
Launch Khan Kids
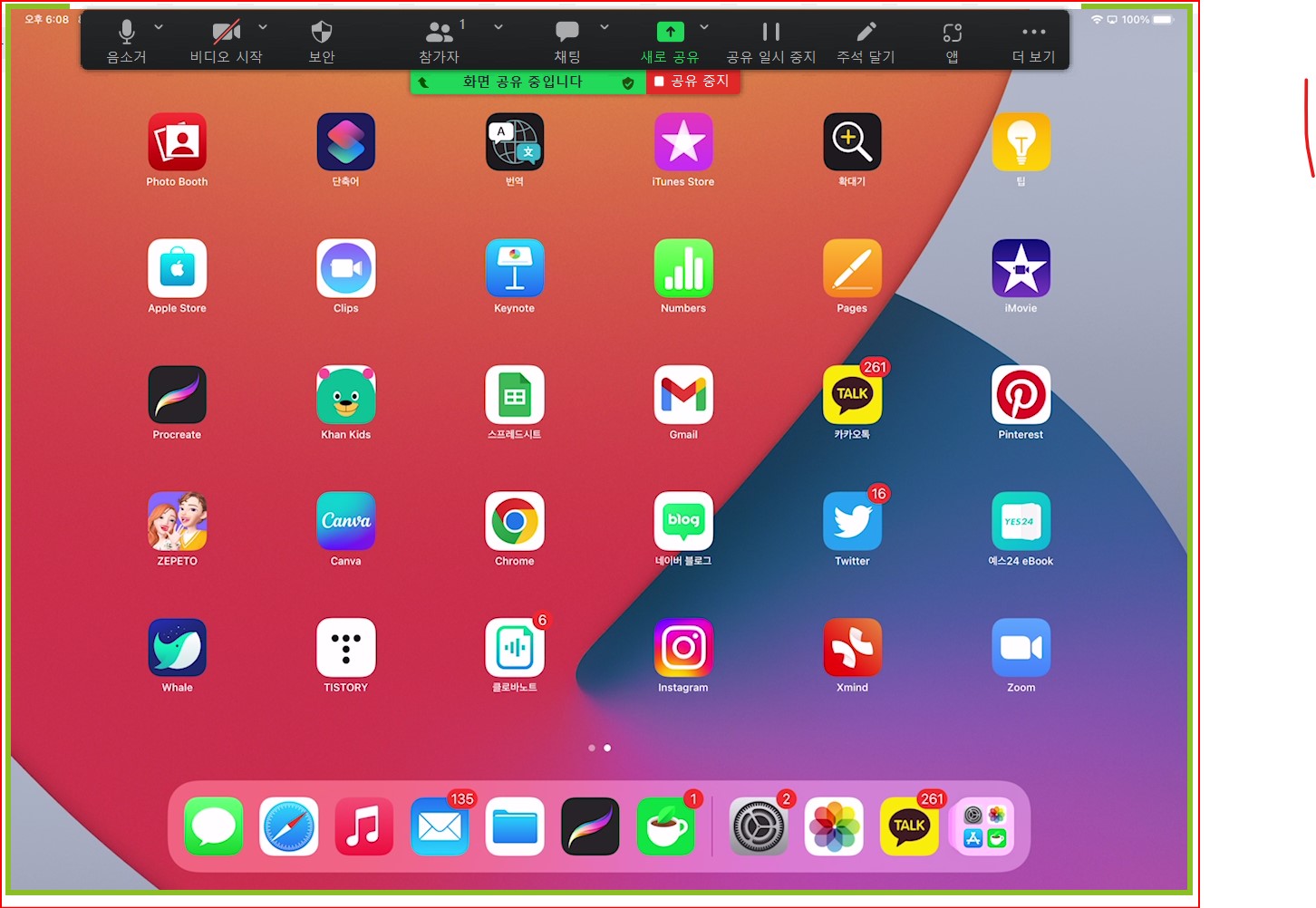click(346, 395)
